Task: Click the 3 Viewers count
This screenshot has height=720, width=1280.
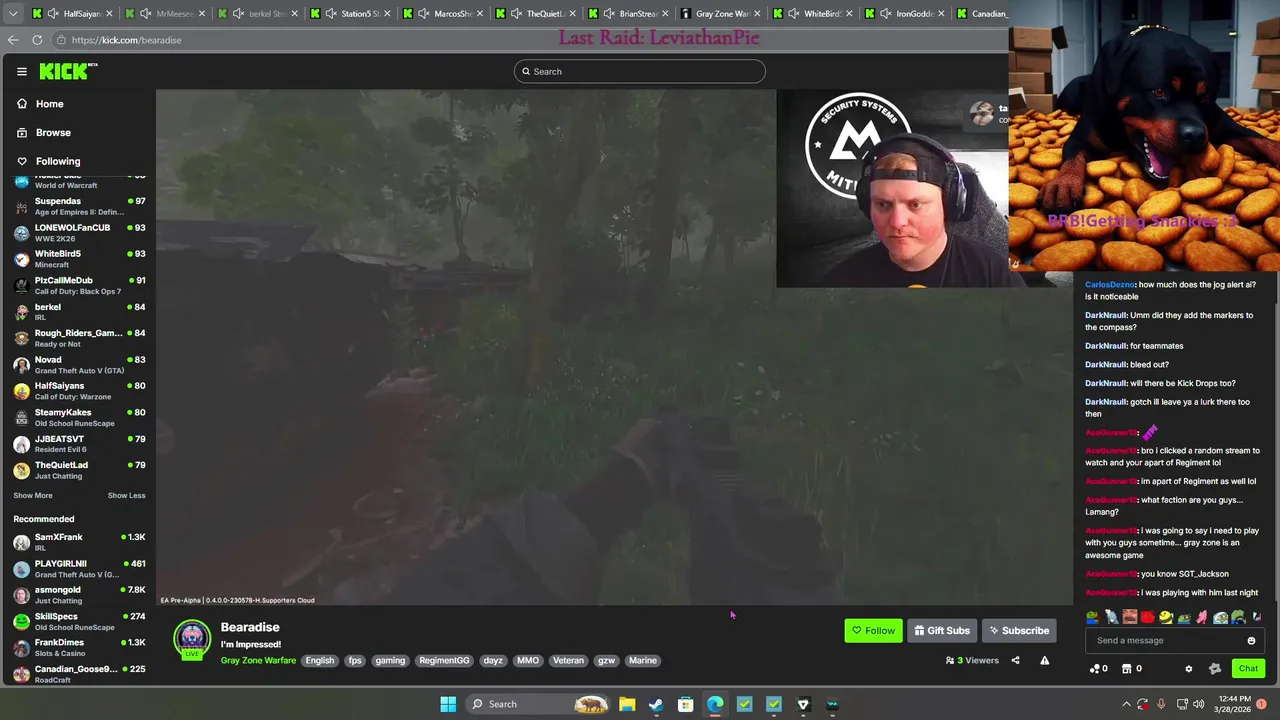Action: coord(972,660)
